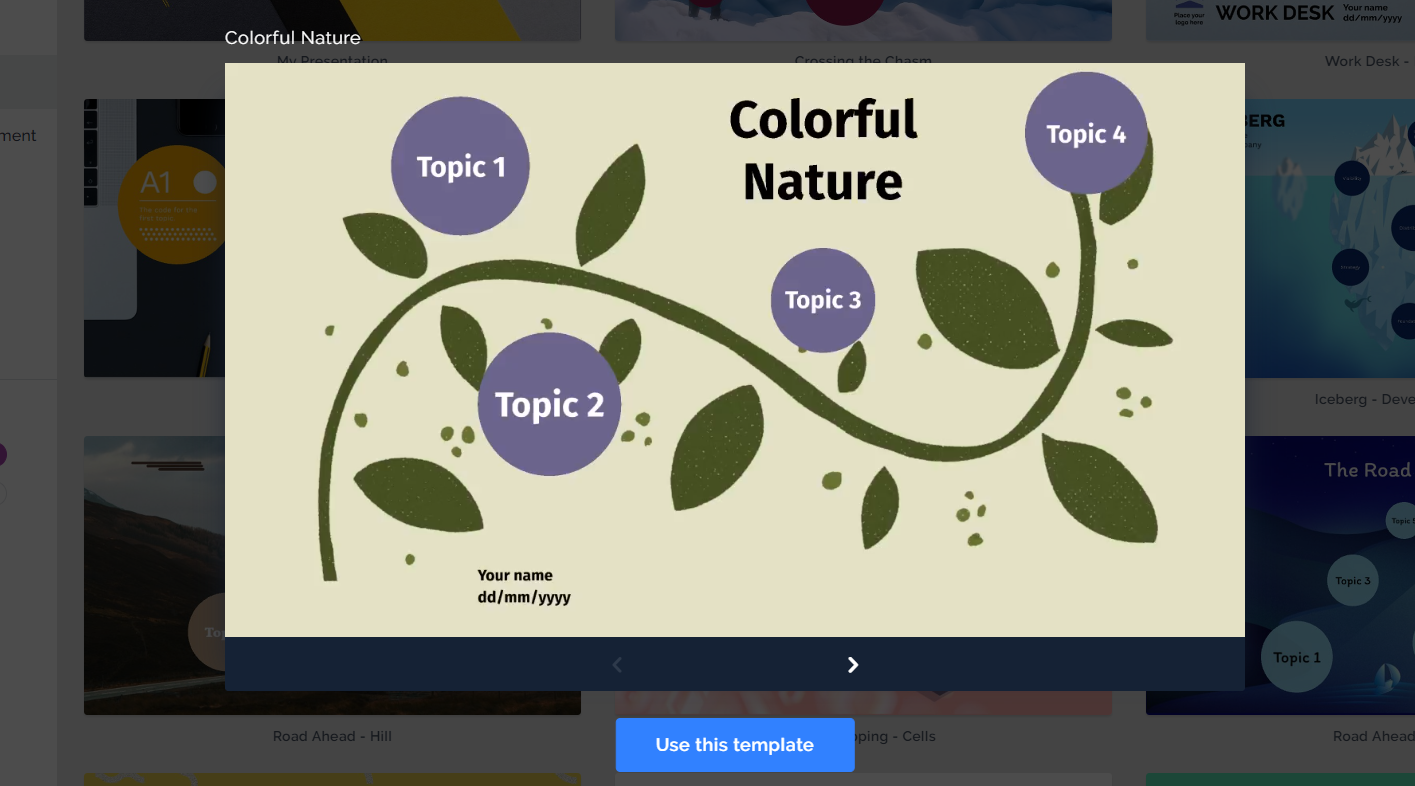The width and height of the screenshot is (1415, 786).
Task: Click the white Colorful Nature title above preview
Action: tap(293, 38)
